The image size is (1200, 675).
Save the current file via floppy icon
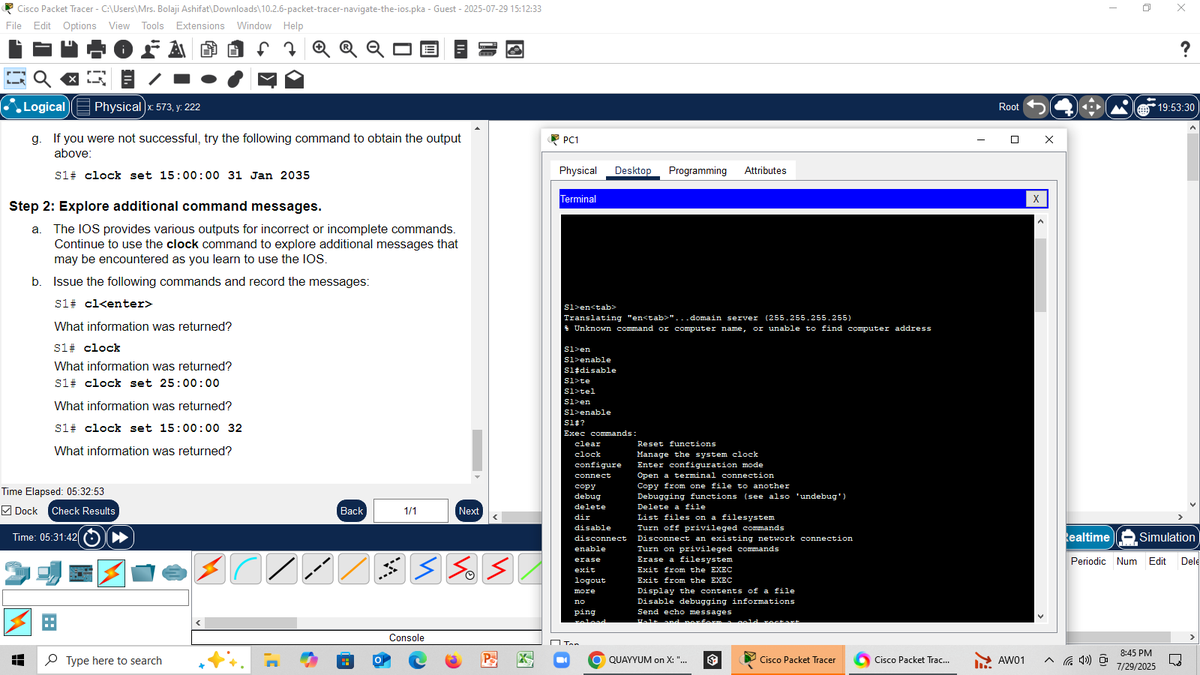coord(69,48)
